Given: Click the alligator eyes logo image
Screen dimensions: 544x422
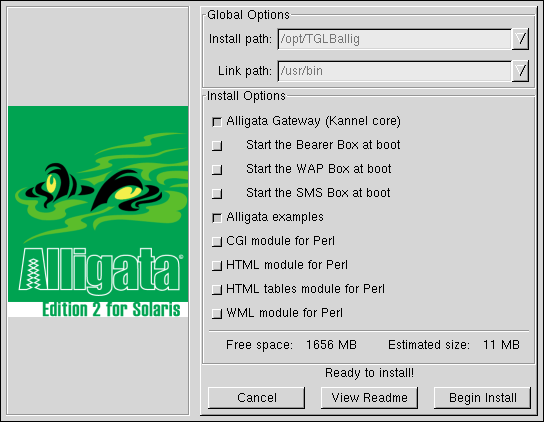Looking at the screenshot, I should click(98, 187).
